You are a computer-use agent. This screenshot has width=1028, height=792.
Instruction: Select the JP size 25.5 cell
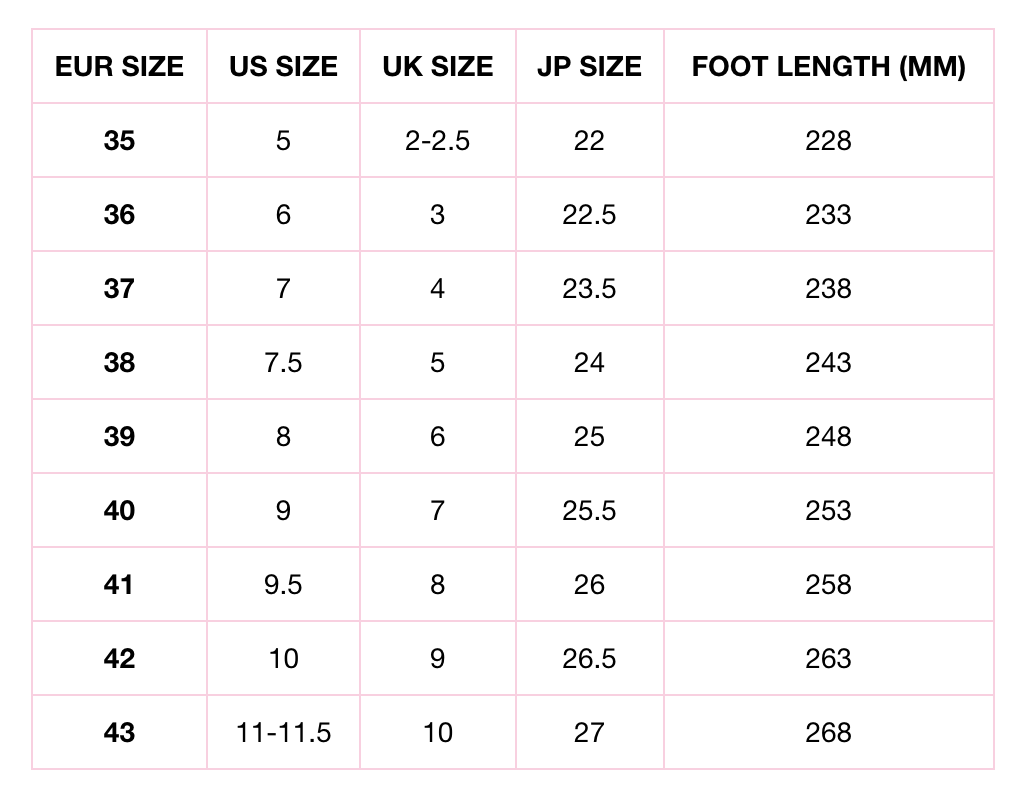coord(589,511)
